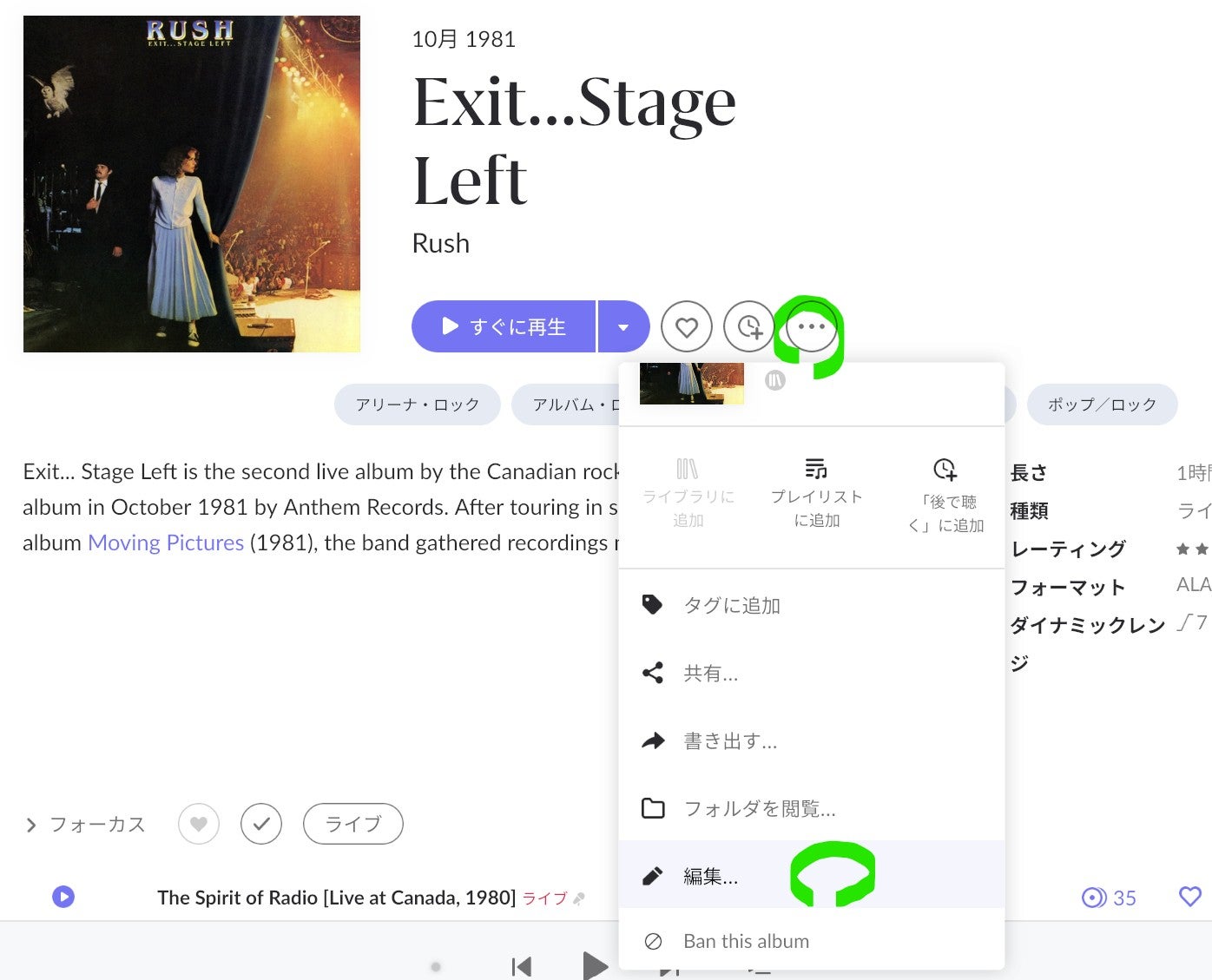1212x980 pixels.
Task: Open the three-dots more options button
Action: click(x=811, y=327)
